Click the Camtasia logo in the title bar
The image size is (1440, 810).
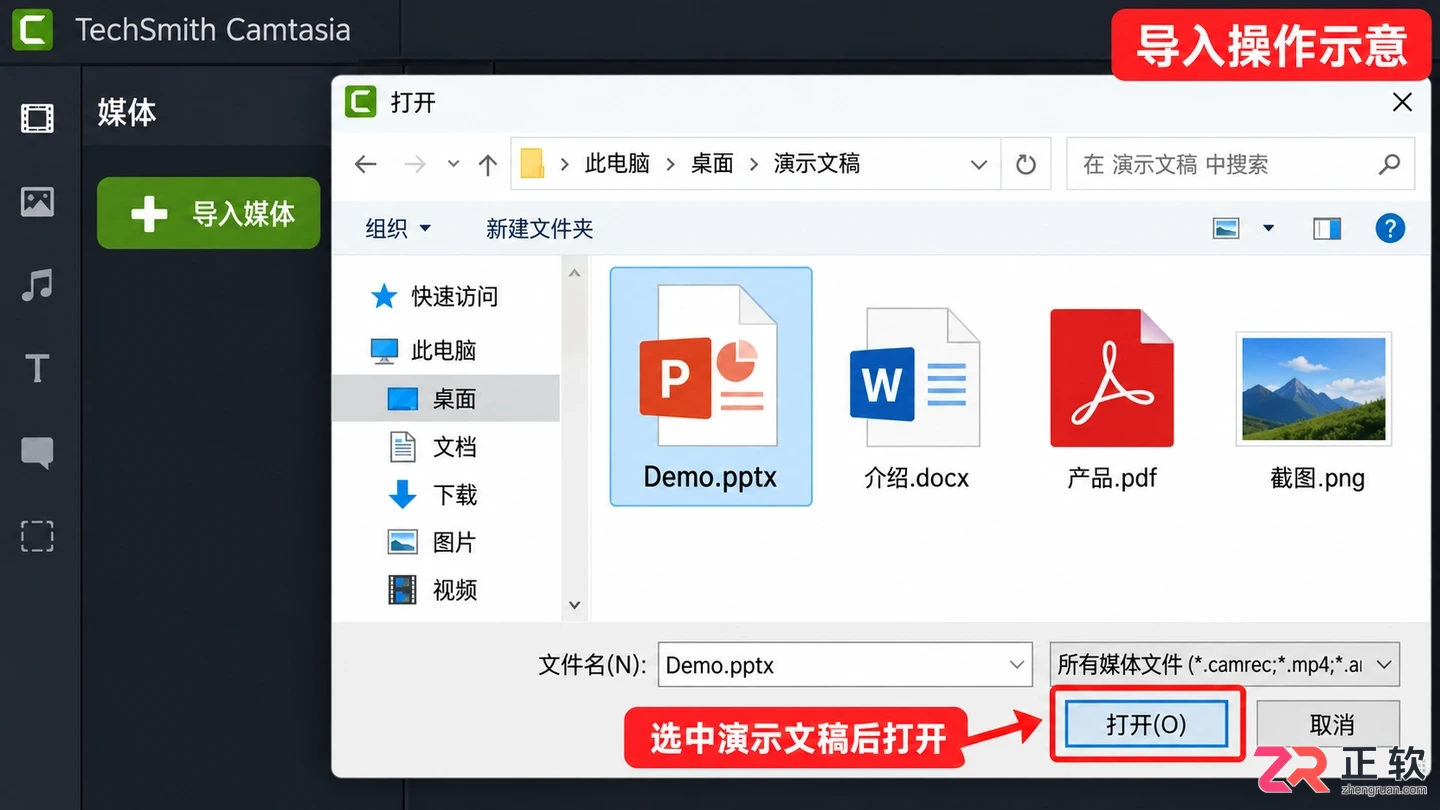click(32, 29)
